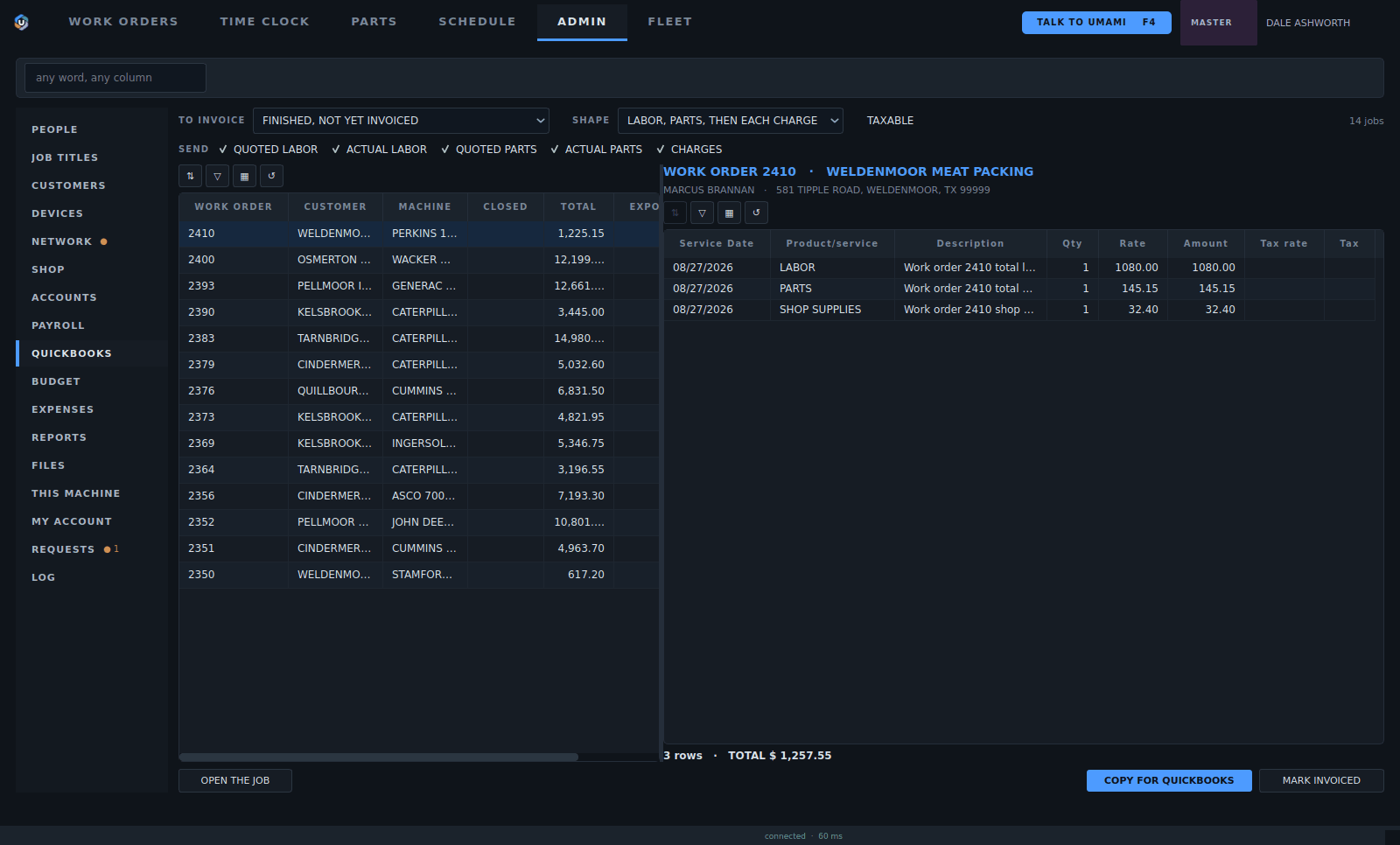The height and width of the screenshot is (845, 1400).
Task: Click the sort icon above the invoice lines table
Action: tap(675, 213)
